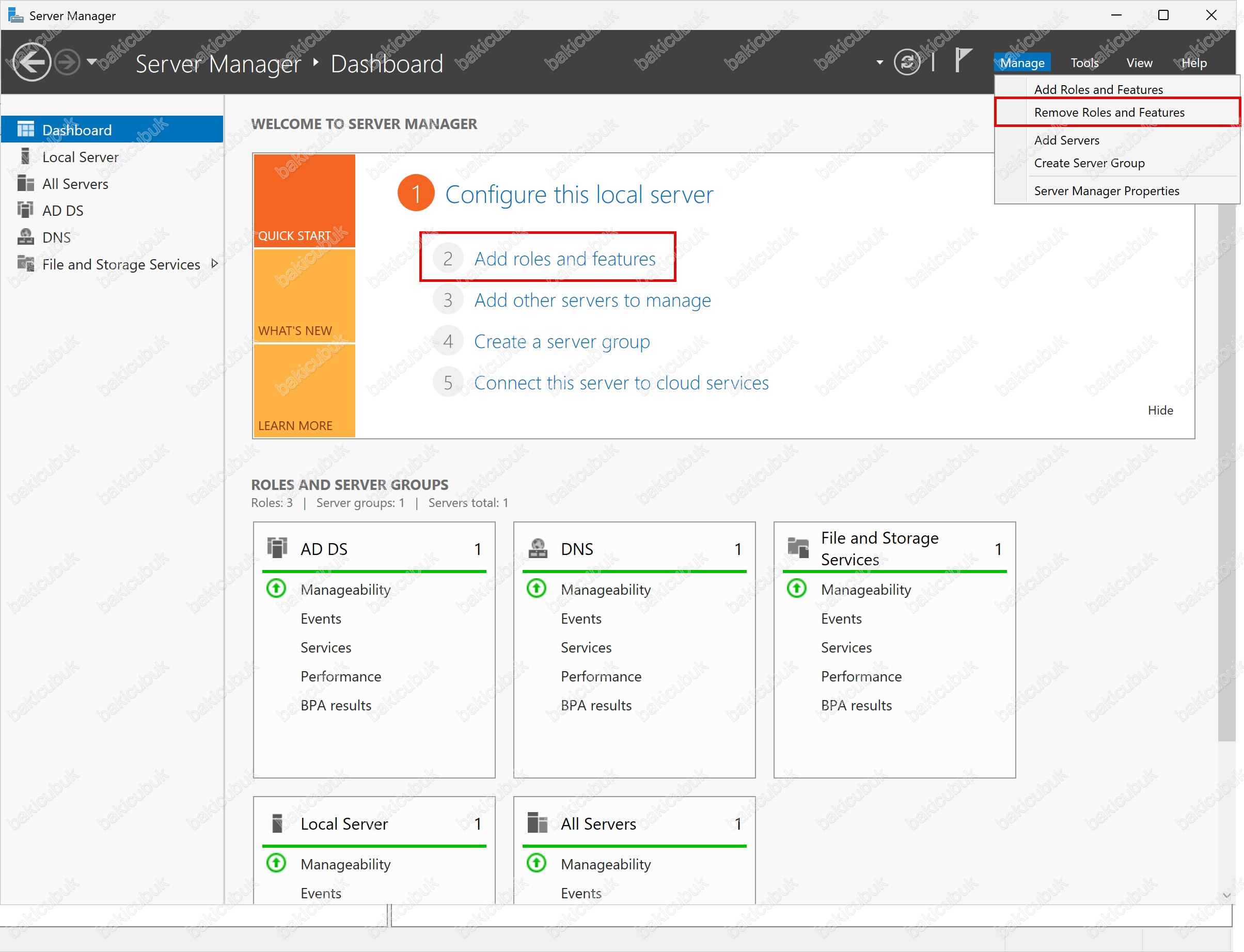Click Connect this server to cloud services
Image resolution: width=1244 pixels, height=952 pixels.
pos(621,383)
